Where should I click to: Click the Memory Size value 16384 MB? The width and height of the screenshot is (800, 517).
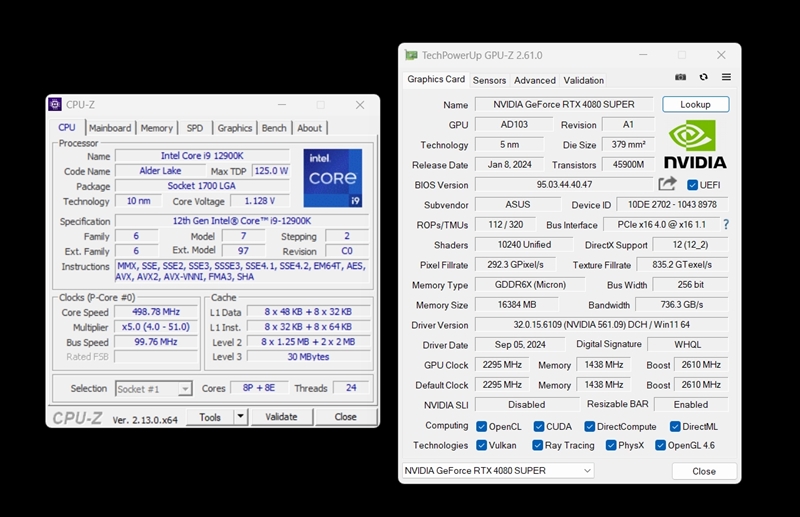tap(516, 305)
